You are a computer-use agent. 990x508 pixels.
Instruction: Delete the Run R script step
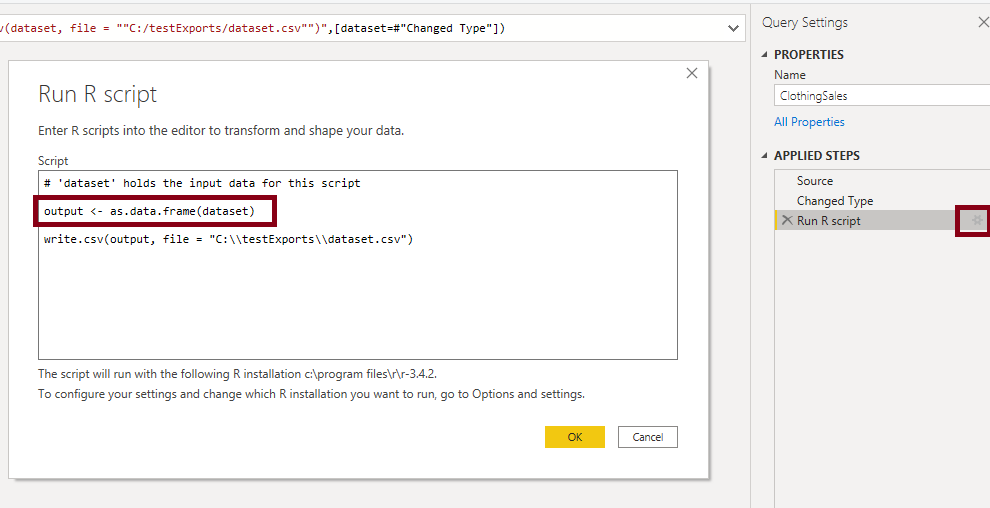787,220
